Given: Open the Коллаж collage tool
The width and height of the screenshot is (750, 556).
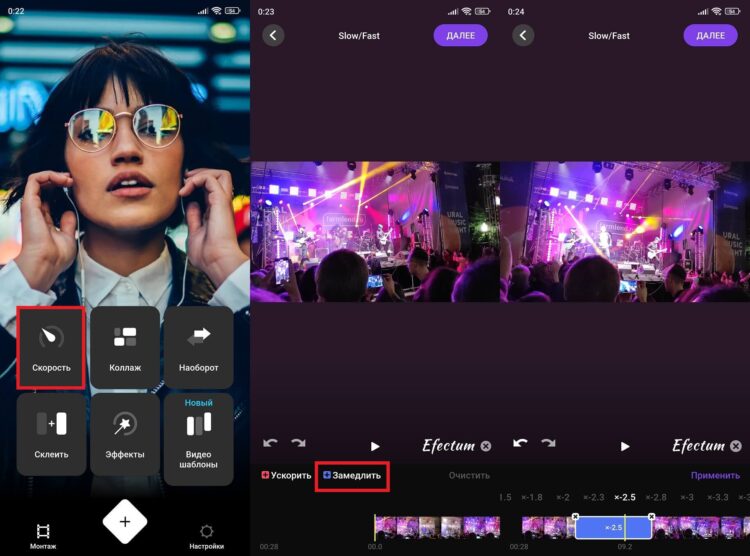Looking at the screenshot, I should tap(125, 347).
